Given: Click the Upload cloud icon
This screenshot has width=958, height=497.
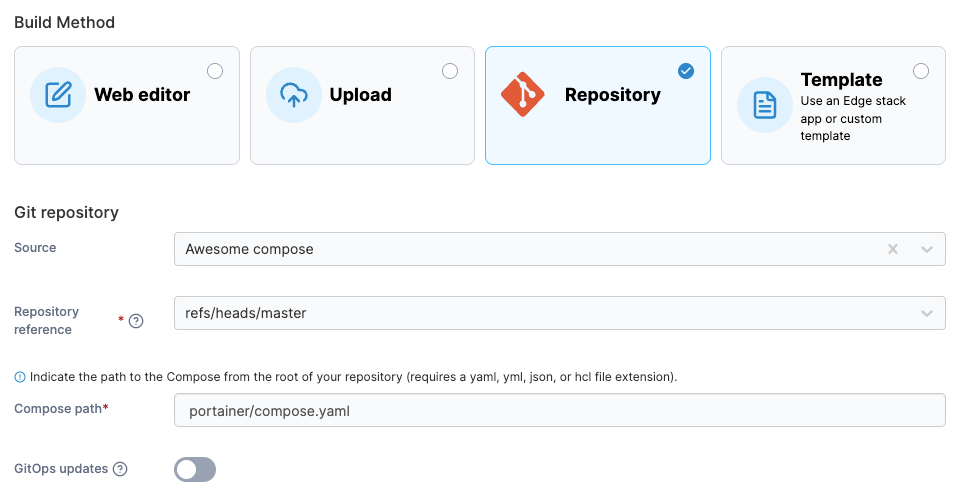Looking at the screenshot, I should coord(293,95).
